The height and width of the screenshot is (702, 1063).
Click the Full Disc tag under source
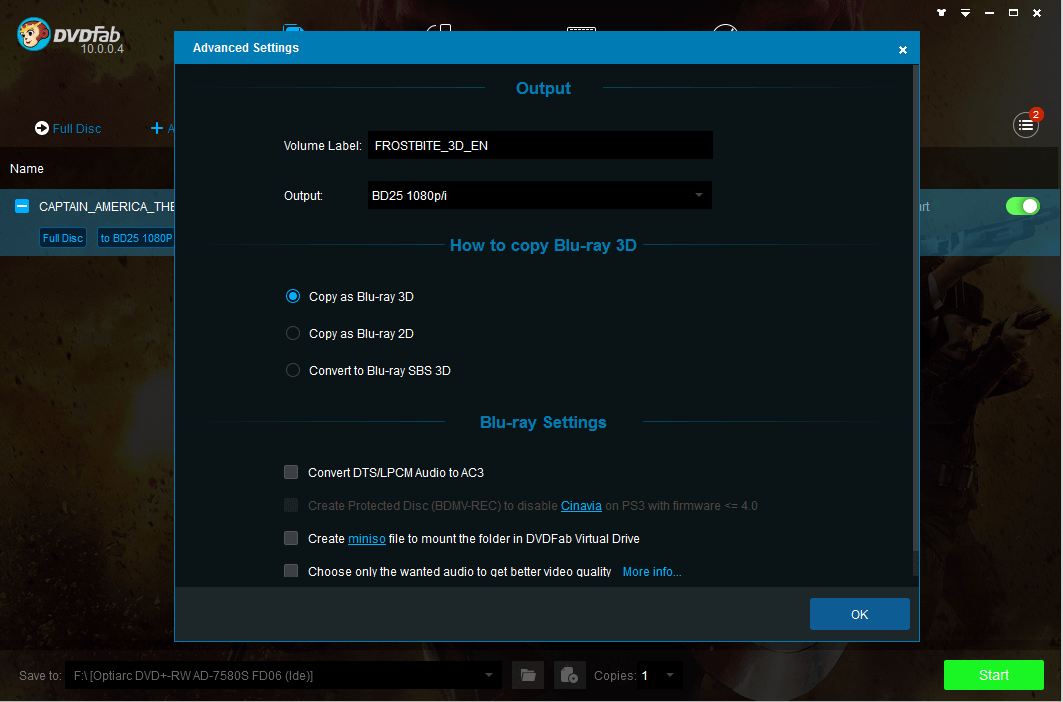(63, 238)
